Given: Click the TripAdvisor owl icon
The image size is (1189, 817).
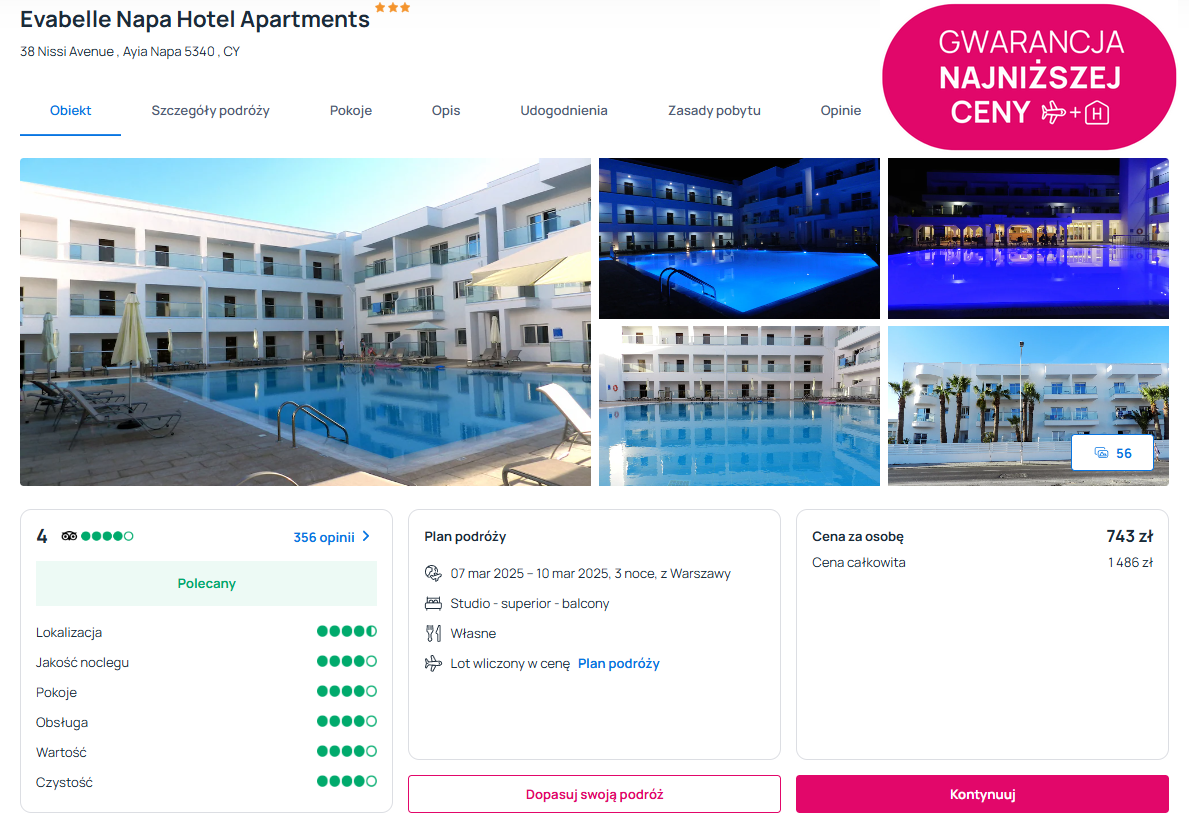Looking at the screenshot, I should [x=69, y=536].
